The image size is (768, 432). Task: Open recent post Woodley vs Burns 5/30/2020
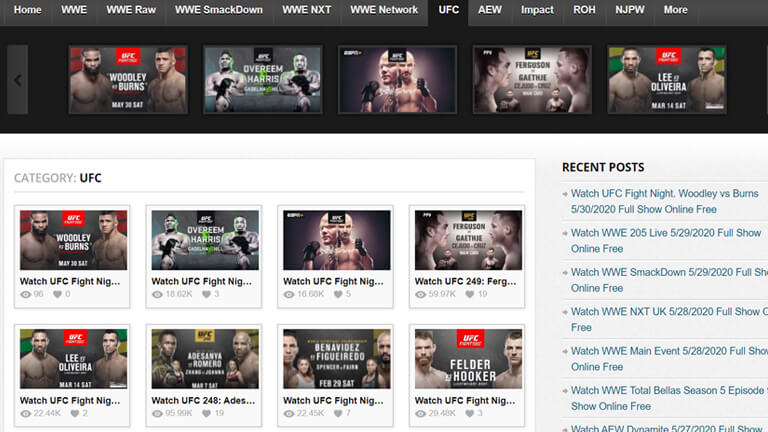tap(664, 201)
